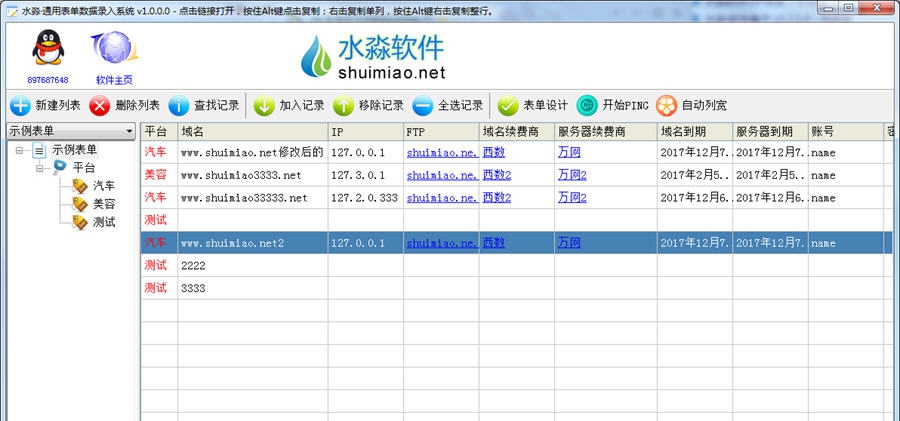Click the 新建列表 button label
The height and width of the screenshot is (421, 900).
[58, 106]
